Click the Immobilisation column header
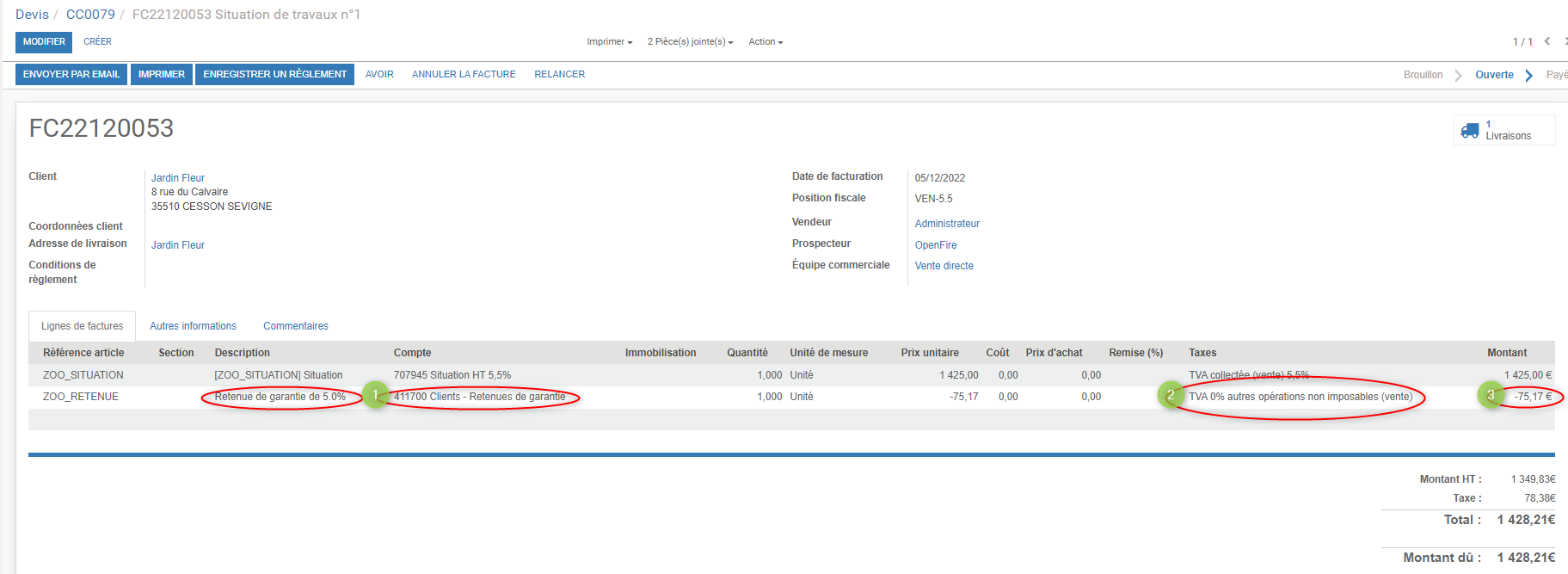The width and height of the screenshot is (1568, 574). click(x=661, y=353)
